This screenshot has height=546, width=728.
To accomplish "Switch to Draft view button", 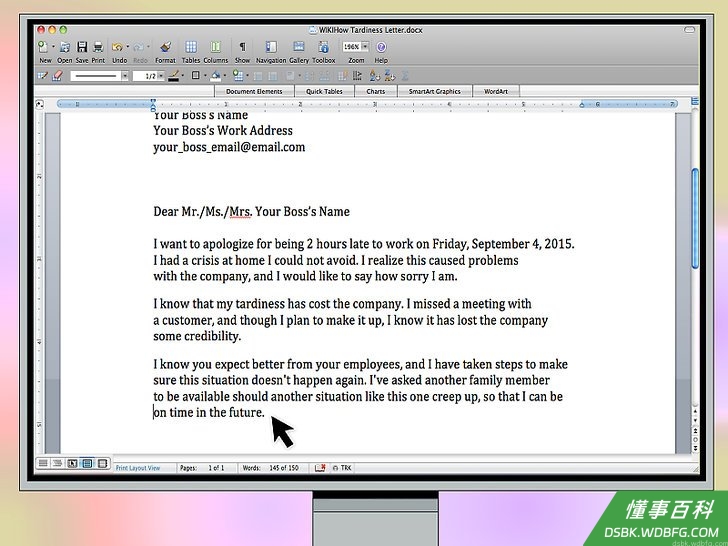I will 43,463.
